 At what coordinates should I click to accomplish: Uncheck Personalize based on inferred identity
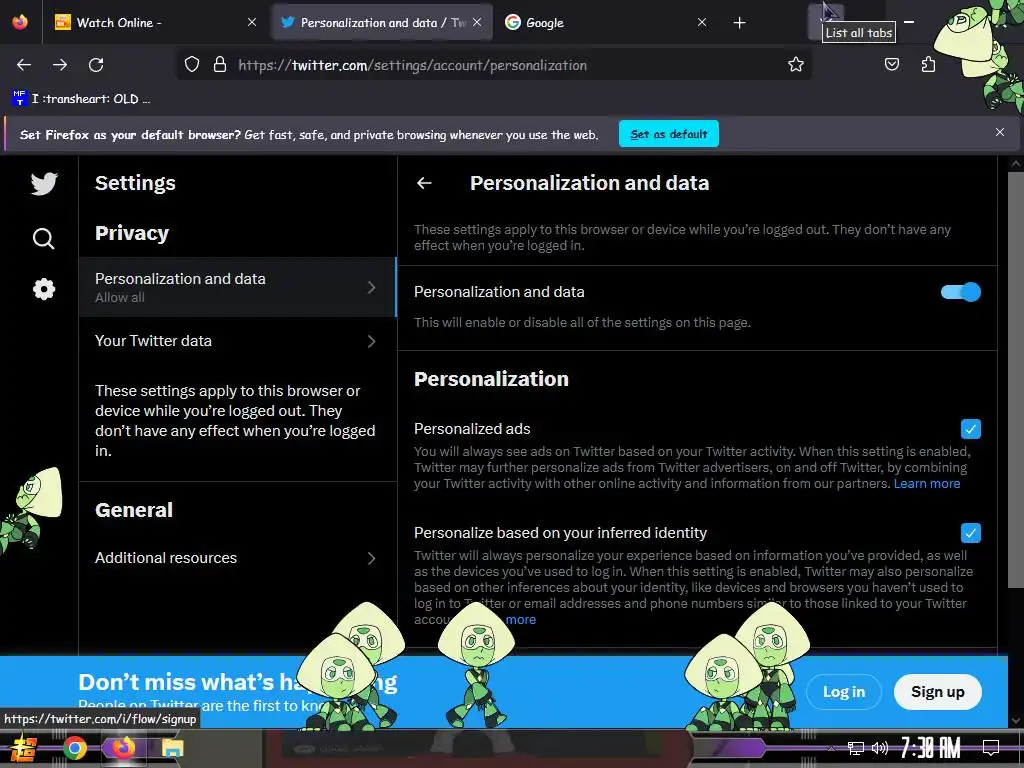pos(970,533)
